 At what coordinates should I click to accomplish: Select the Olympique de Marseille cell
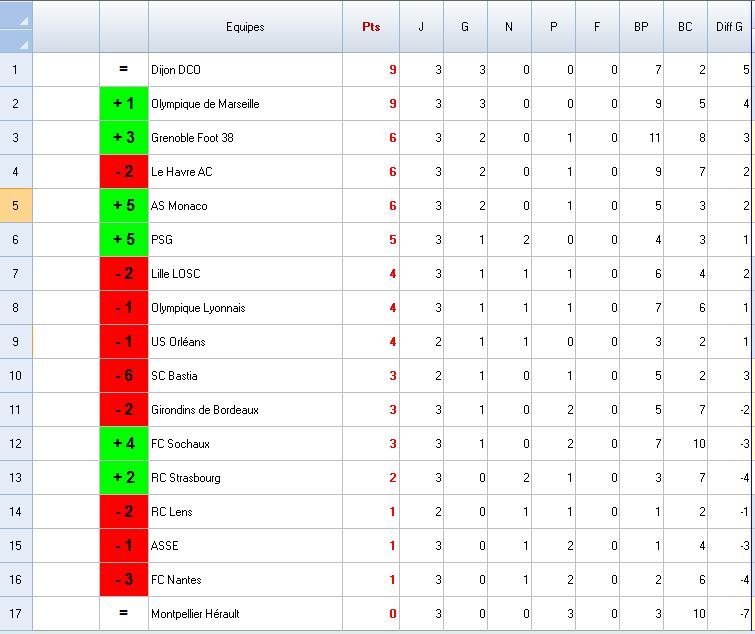pos(245,104)
